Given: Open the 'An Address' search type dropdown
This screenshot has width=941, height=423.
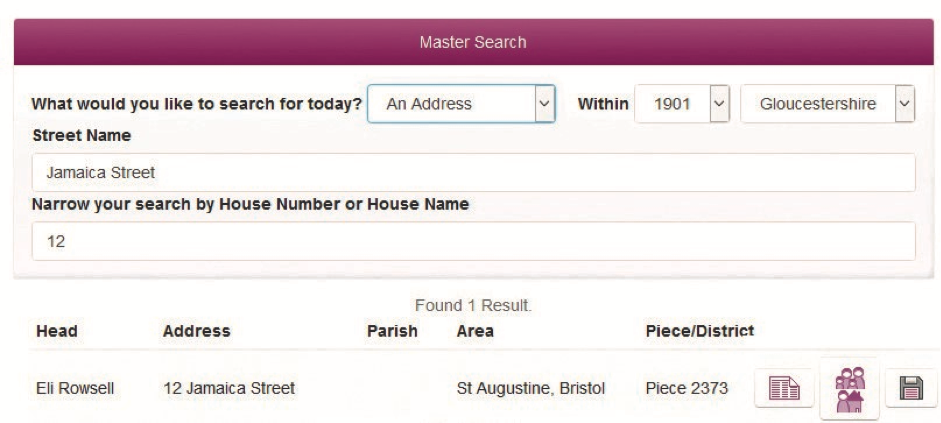Looking at the screenshot, I should (461, 104).
